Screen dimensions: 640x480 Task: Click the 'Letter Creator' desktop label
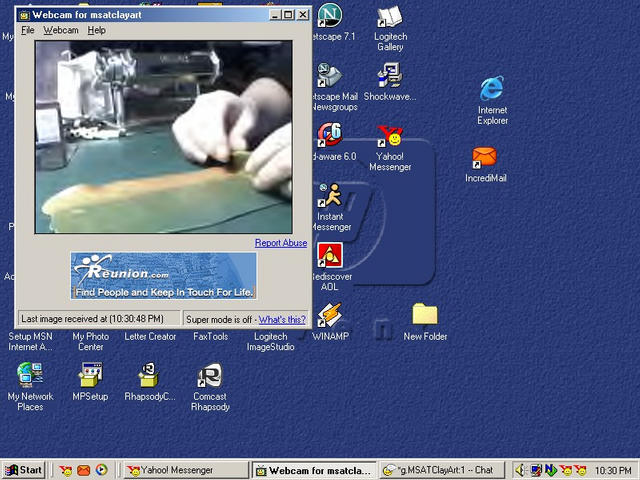click(x=150, y=337)
